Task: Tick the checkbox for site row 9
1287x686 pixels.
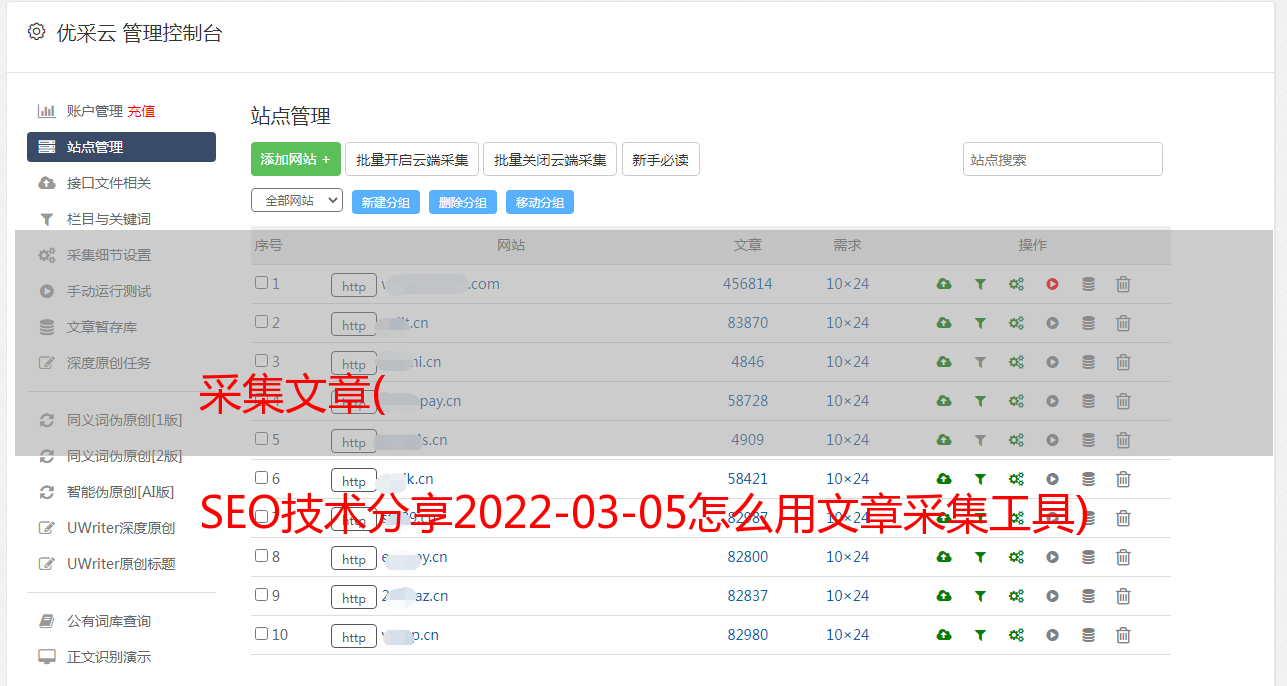Action: coord(261,595)
